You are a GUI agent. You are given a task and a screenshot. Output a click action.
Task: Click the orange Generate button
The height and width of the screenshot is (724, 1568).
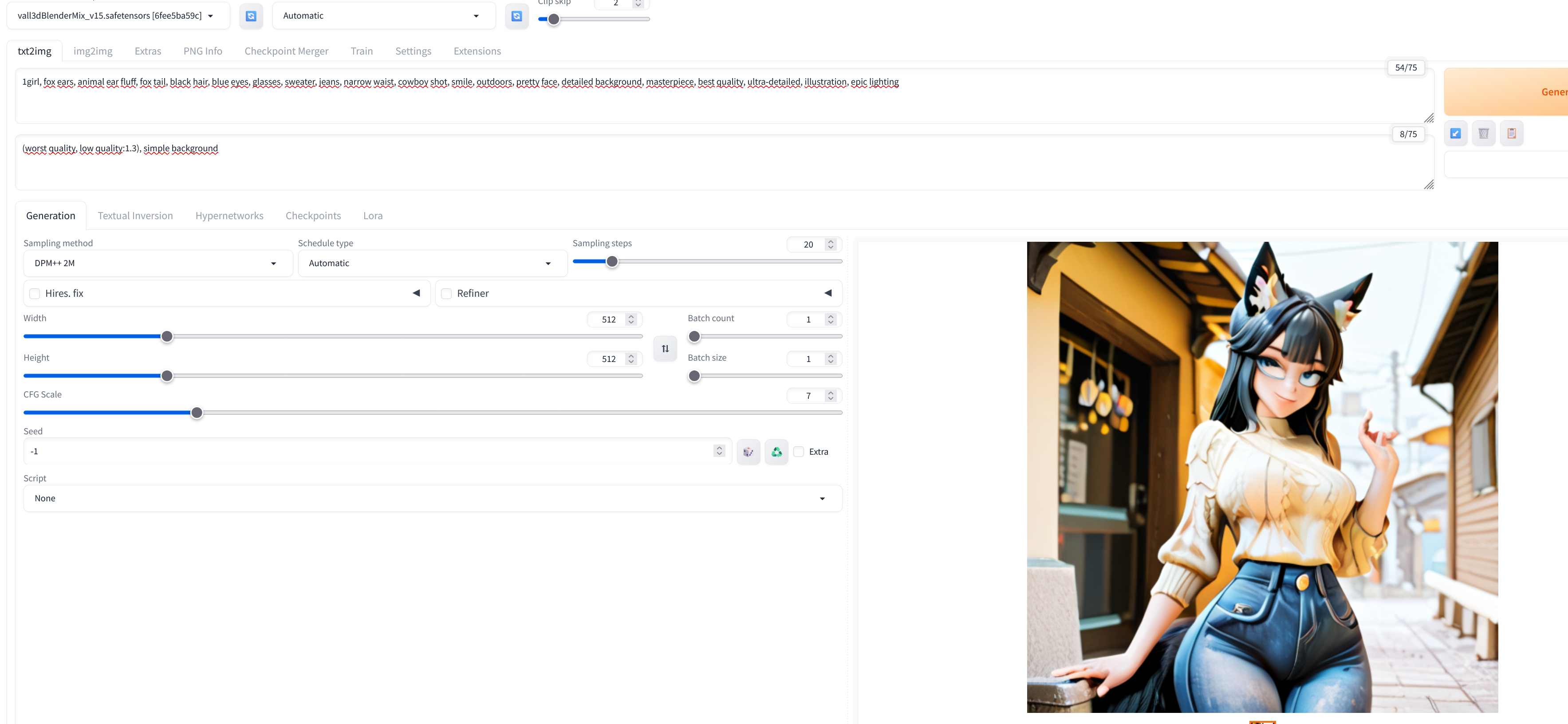point(1506,92)
